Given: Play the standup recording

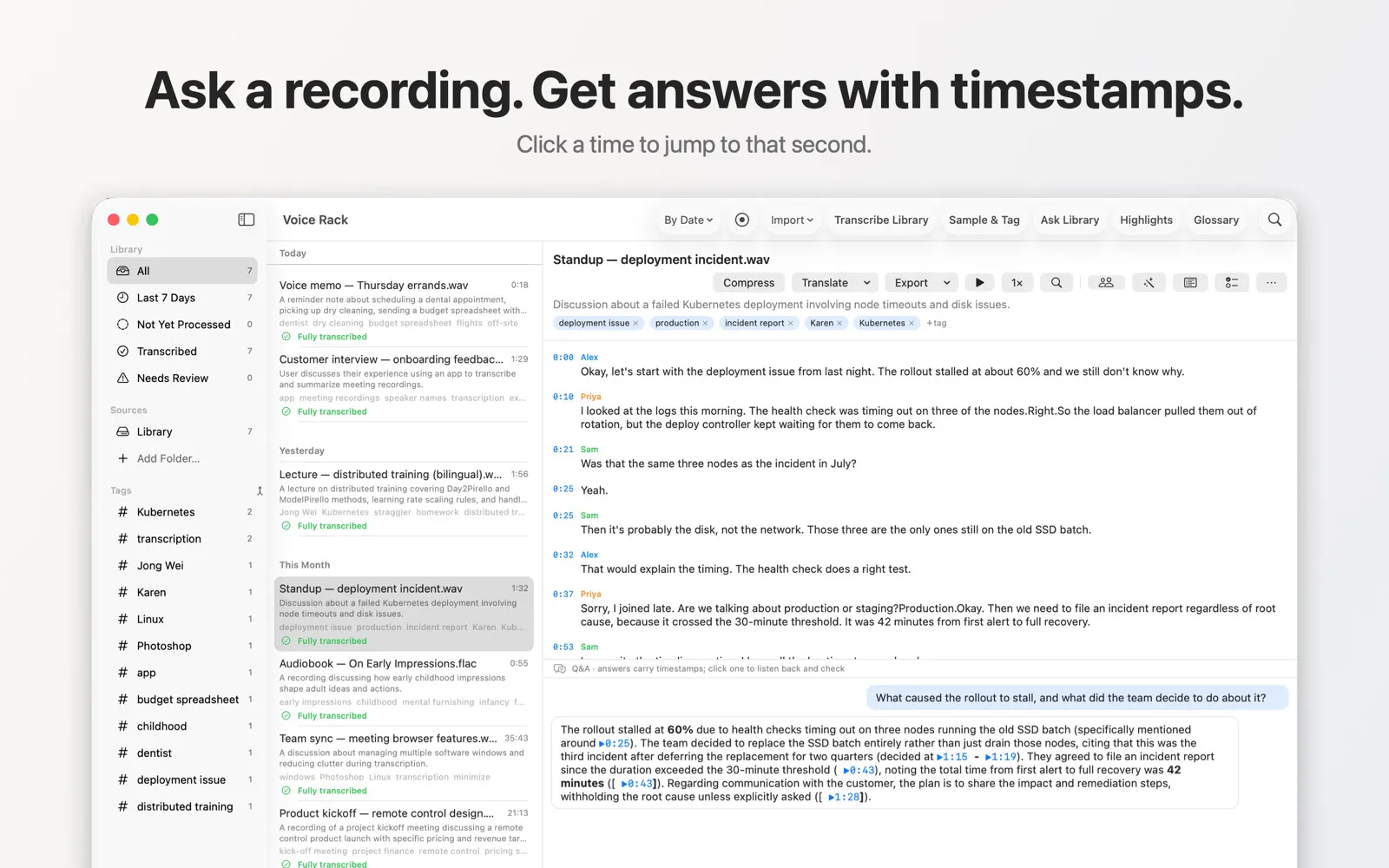Looking at the screenshot, I should (979, 283).
